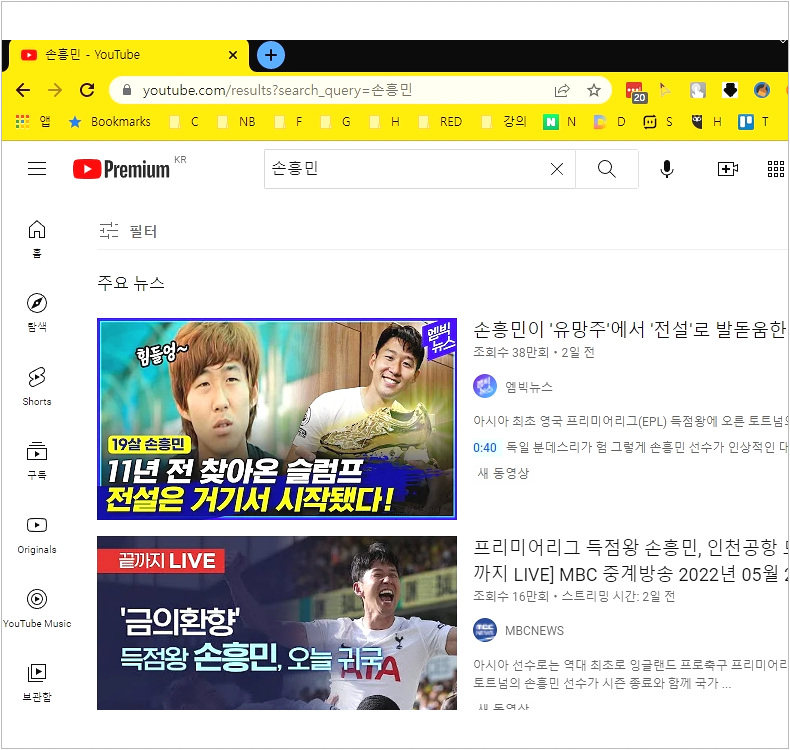
Task: Open the gray profile extension icon
Action: [x=698, y=90]
